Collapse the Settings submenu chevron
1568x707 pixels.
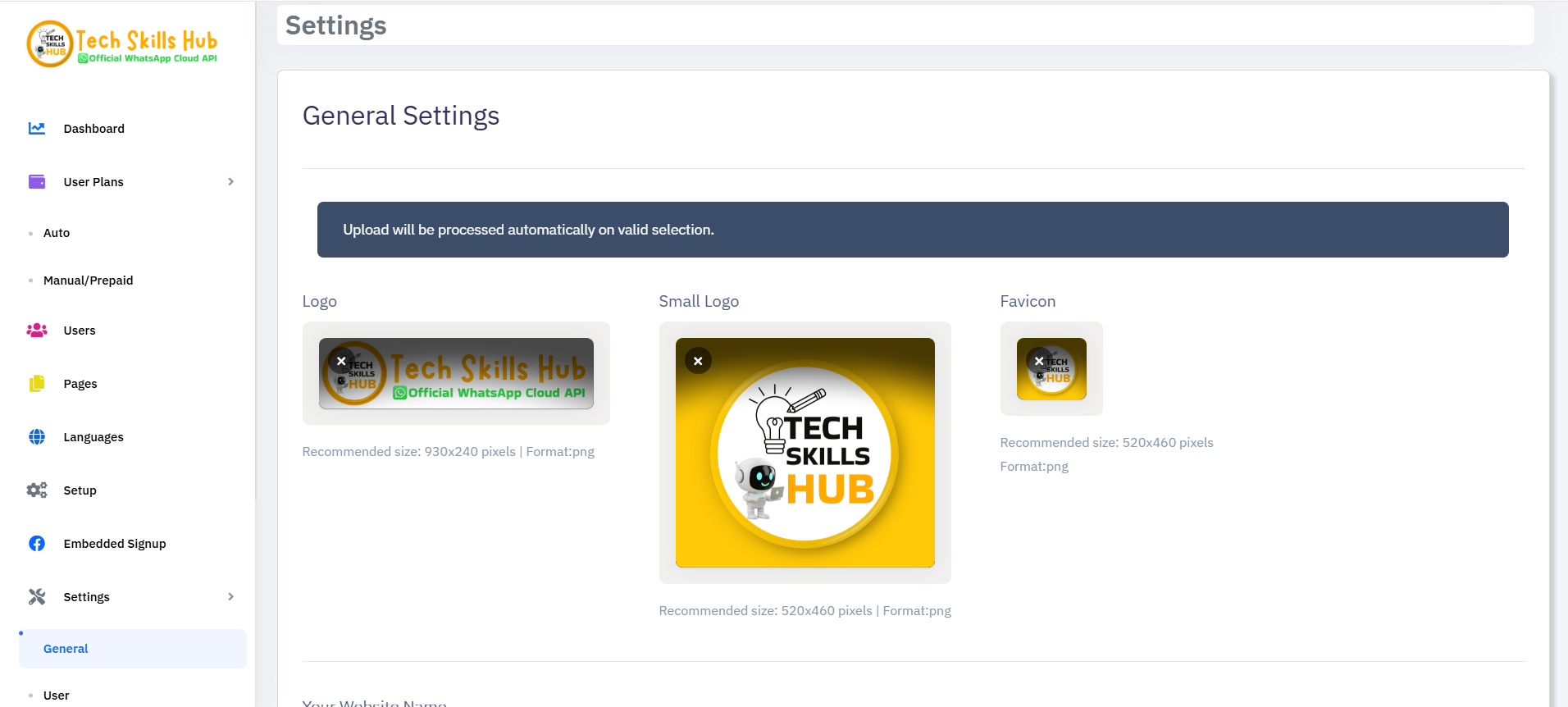pyautogui.click(x=230, y=597)
